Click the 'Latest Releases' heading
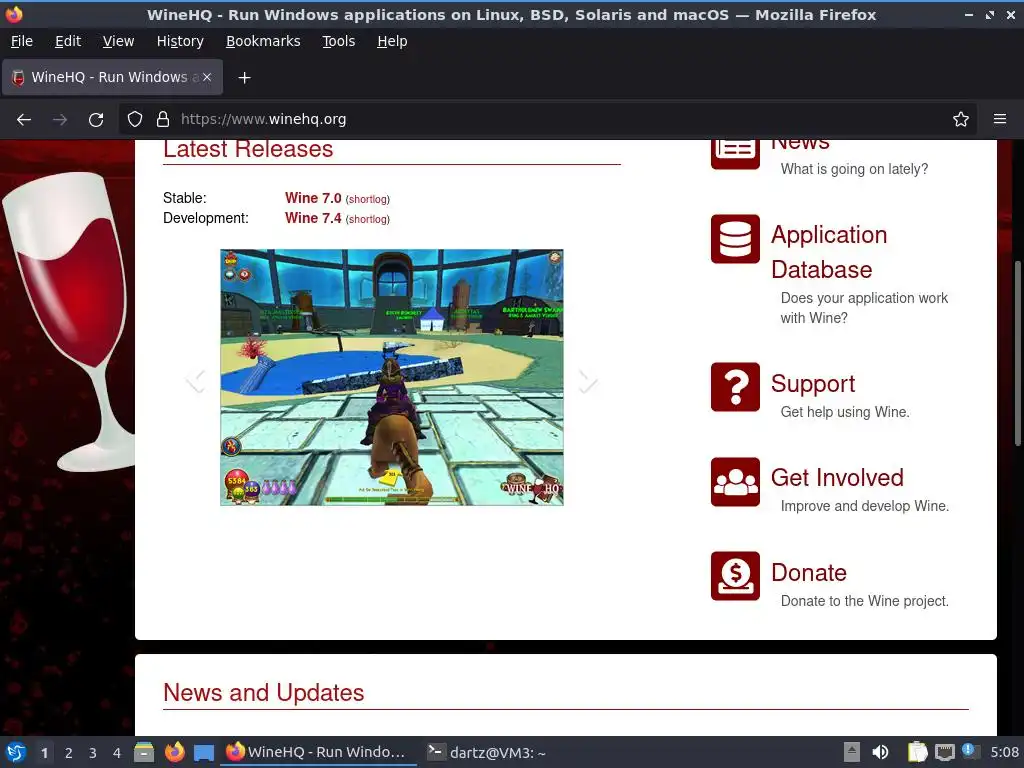The height and width of the screenshot is (768, 1024). tap(248, 149)
